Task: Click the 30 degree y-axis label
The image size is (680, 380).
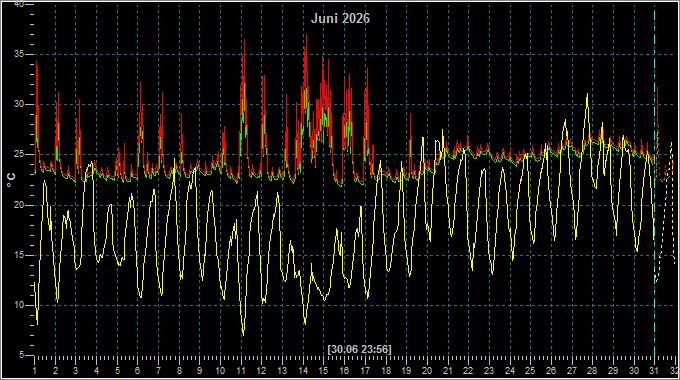Action: (19, 105)
